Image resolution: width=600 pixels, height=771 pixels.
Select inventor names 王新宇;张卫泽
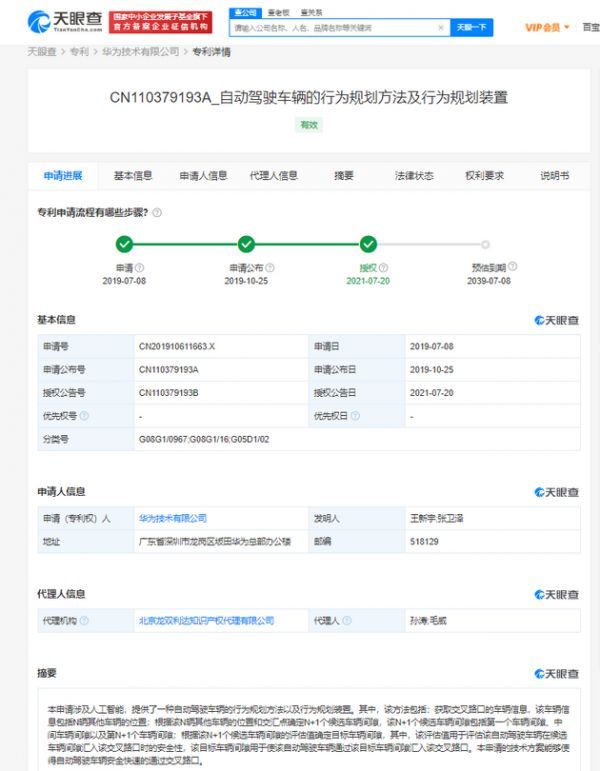coord(437,518)
